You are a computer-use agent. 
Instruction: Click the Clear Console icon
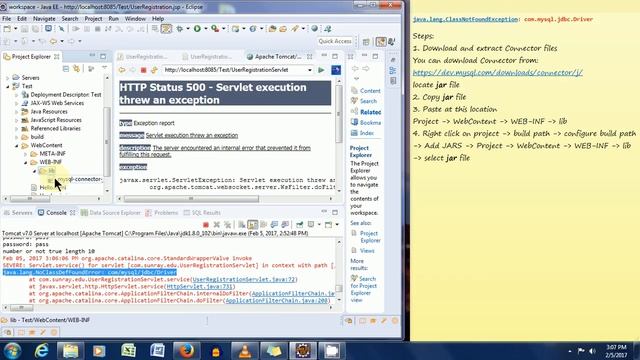(x=242, y=224)
